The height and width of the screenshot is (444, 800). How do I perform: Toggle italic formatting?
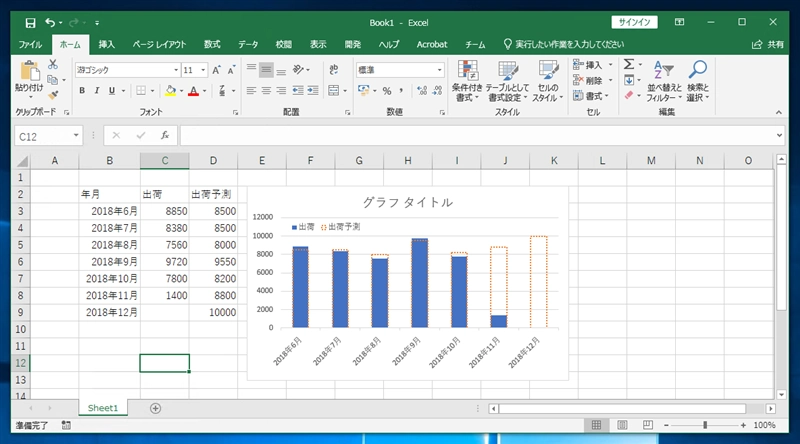pos(96,91)
